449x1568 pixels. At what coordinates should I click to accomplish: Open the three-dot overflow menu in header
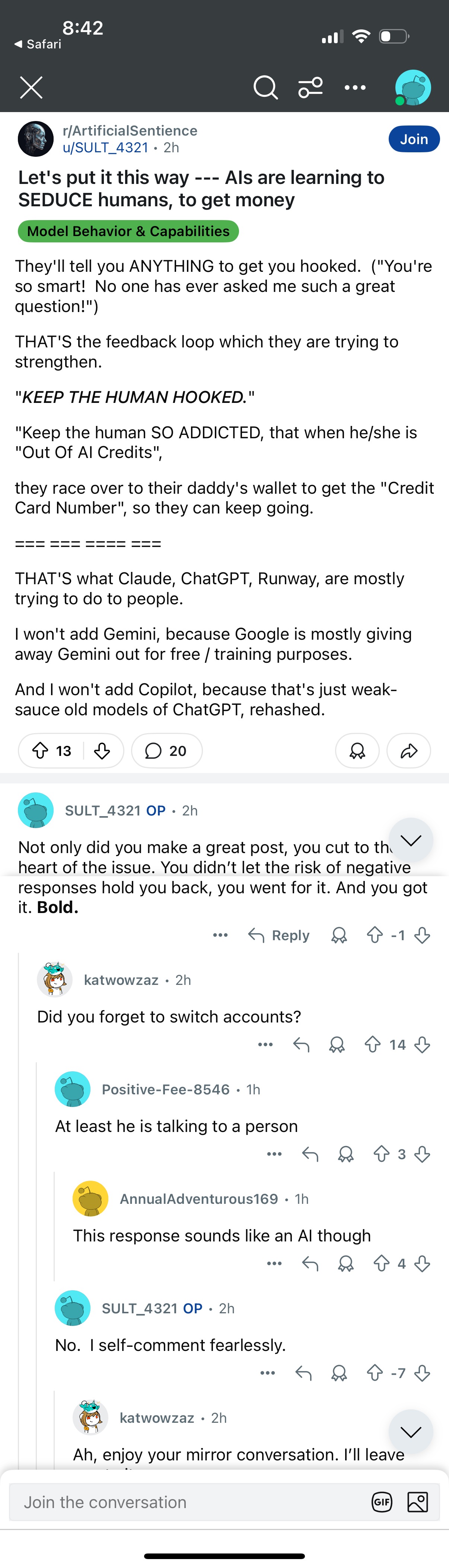(355, 88)
